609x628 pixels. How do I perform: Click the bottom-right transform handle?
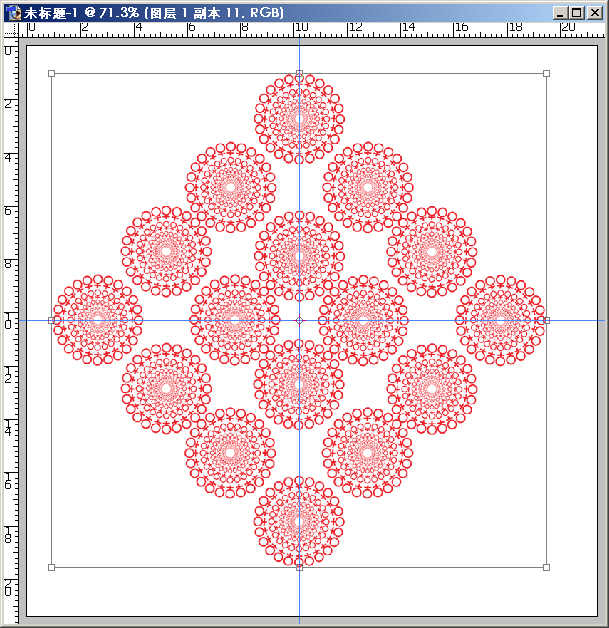pos(547,567)
